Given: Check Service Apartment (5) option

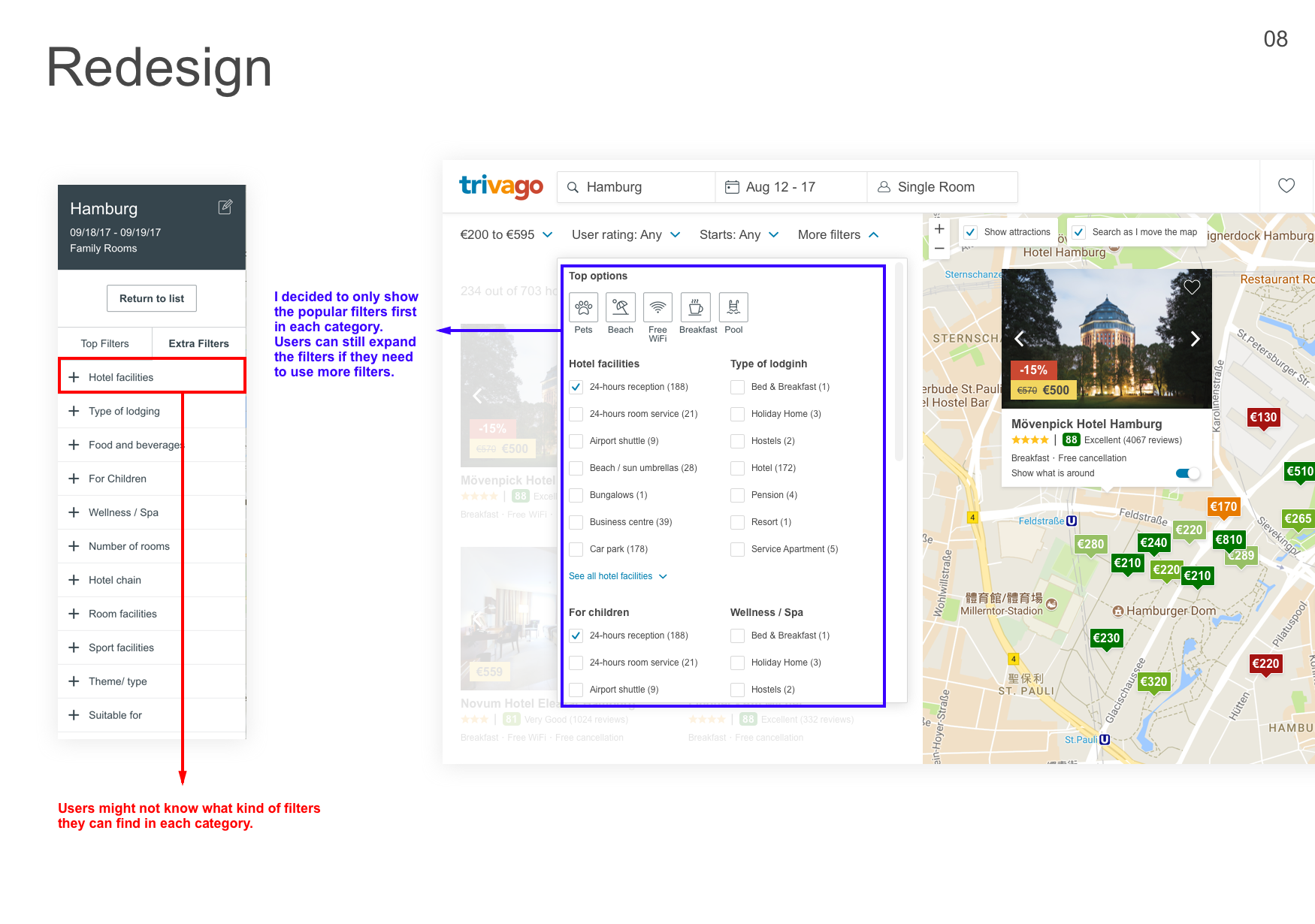Looking at the screenshot, I should (738, 549).
